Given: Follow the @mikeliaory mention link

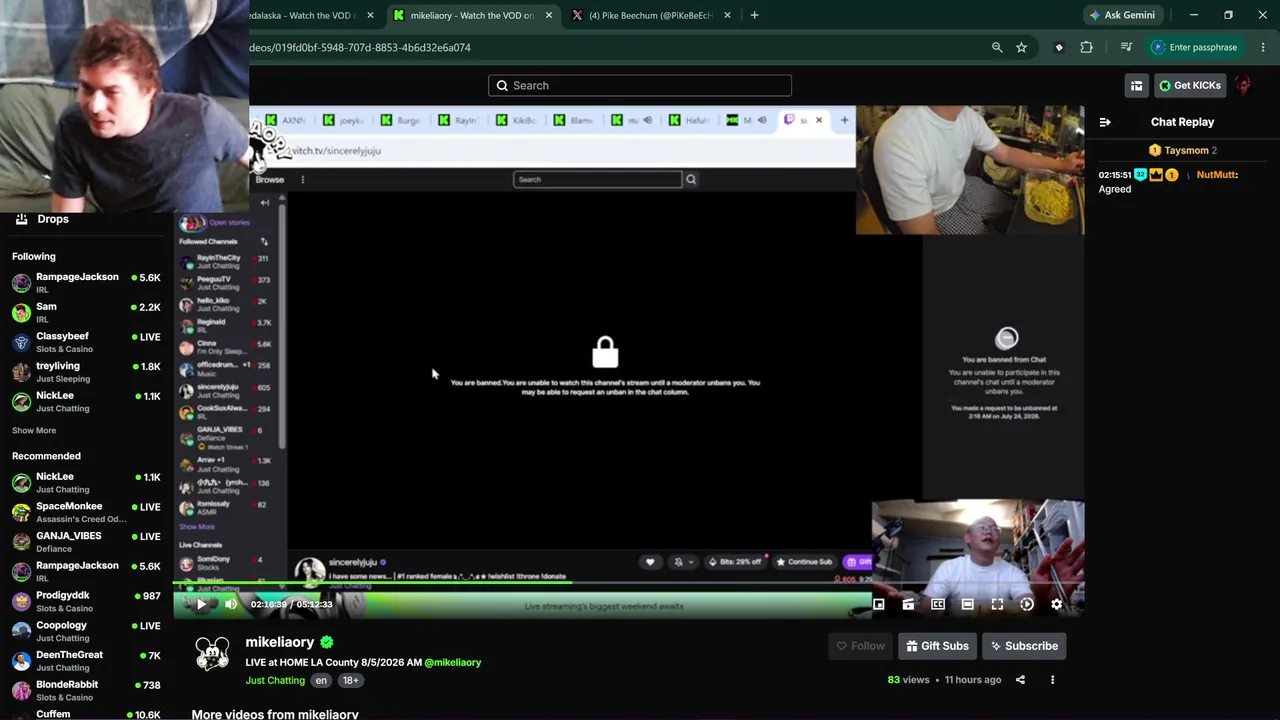Looking at the screenshot, I should pyautogui.click(x=453, y=662).
